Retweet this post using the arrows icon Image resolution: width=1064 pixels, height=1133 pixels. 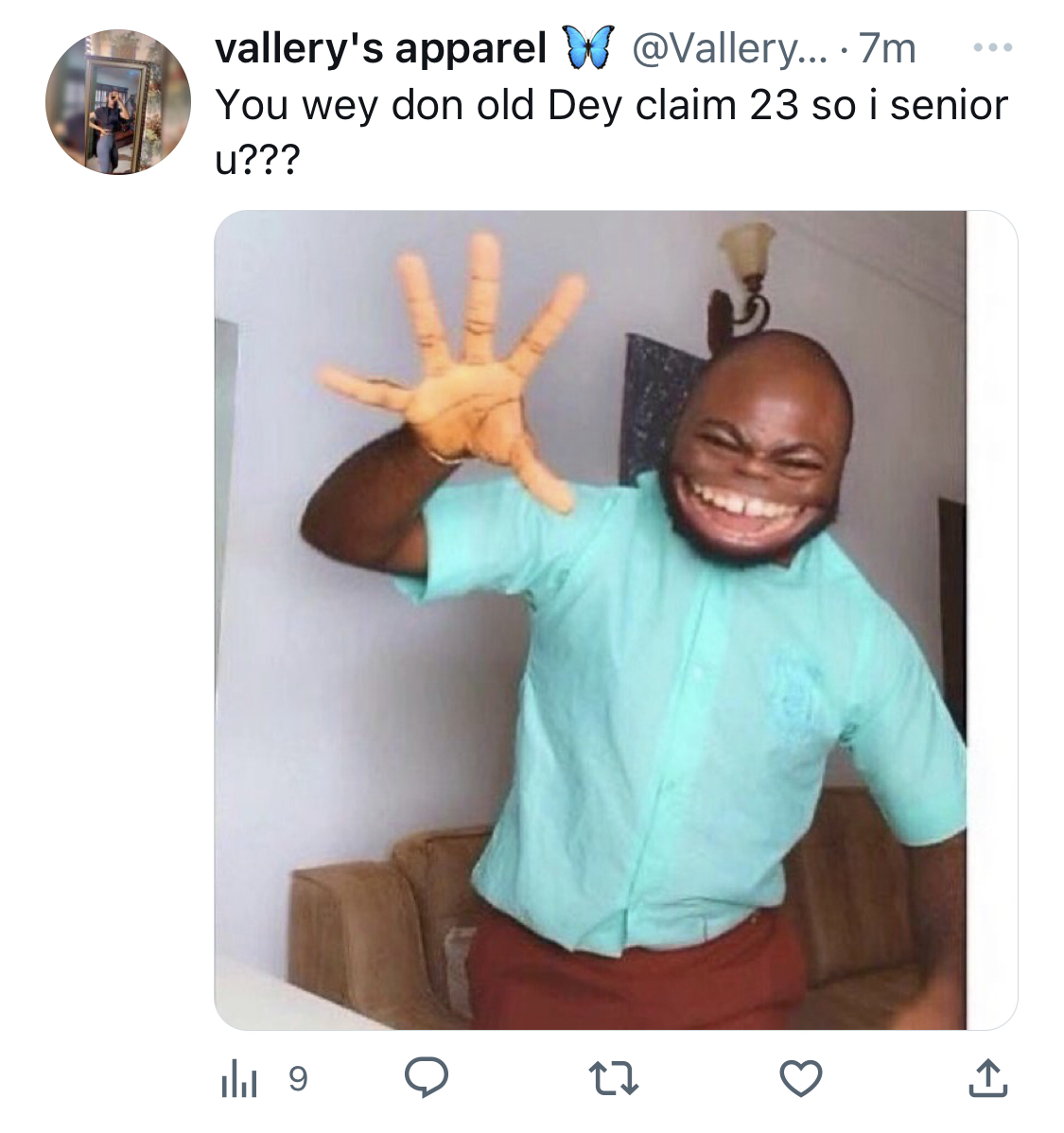point(614,1078)
